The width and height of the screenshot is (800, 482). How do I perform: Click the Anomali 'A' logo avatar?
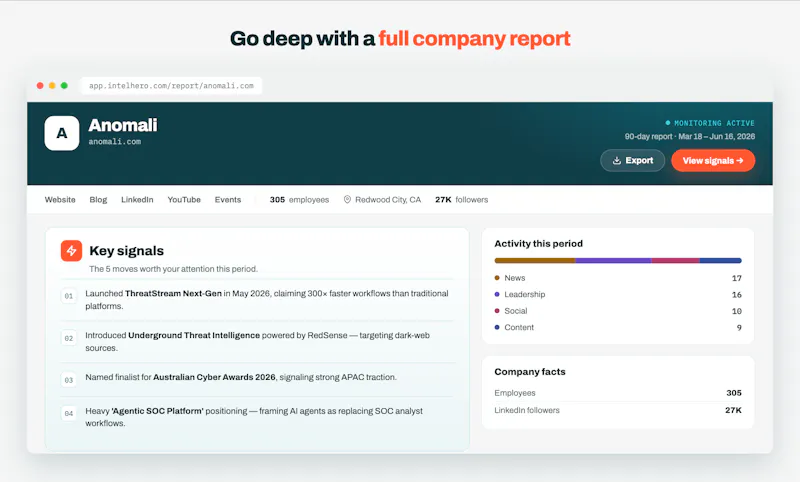click(x=62, y=133)
